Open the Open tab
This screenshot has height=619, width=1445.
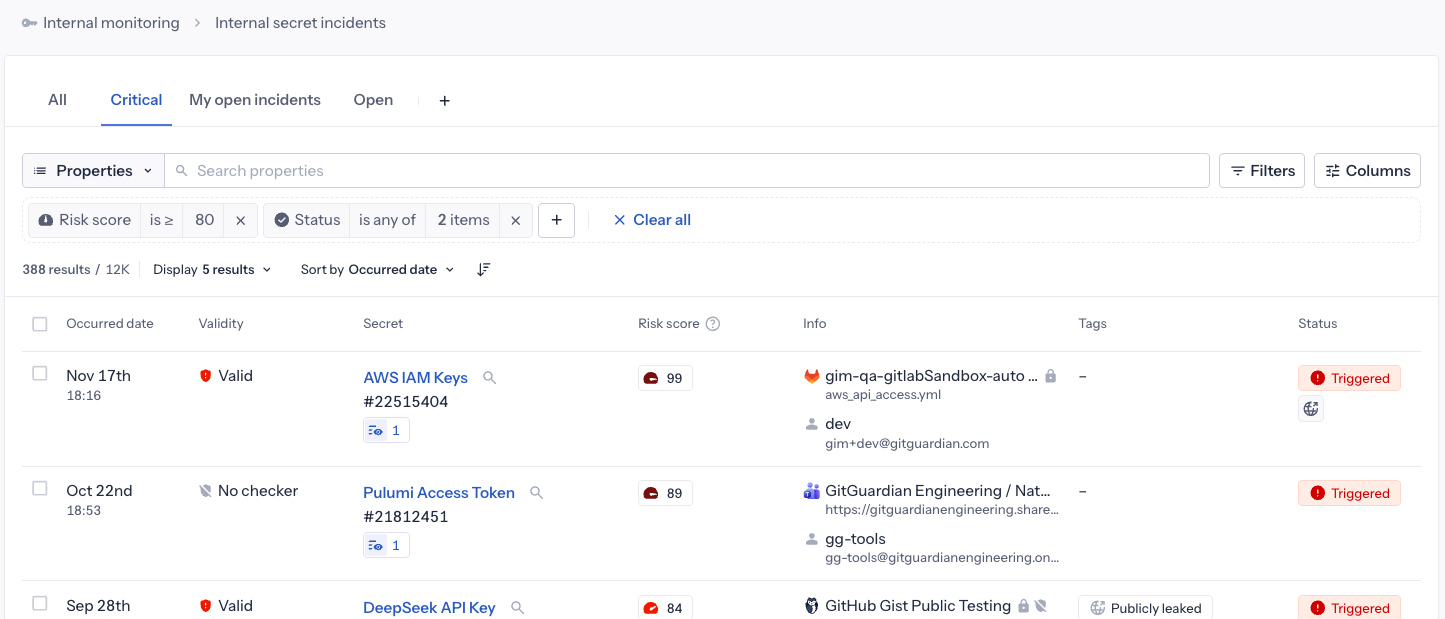coord(373,100)
